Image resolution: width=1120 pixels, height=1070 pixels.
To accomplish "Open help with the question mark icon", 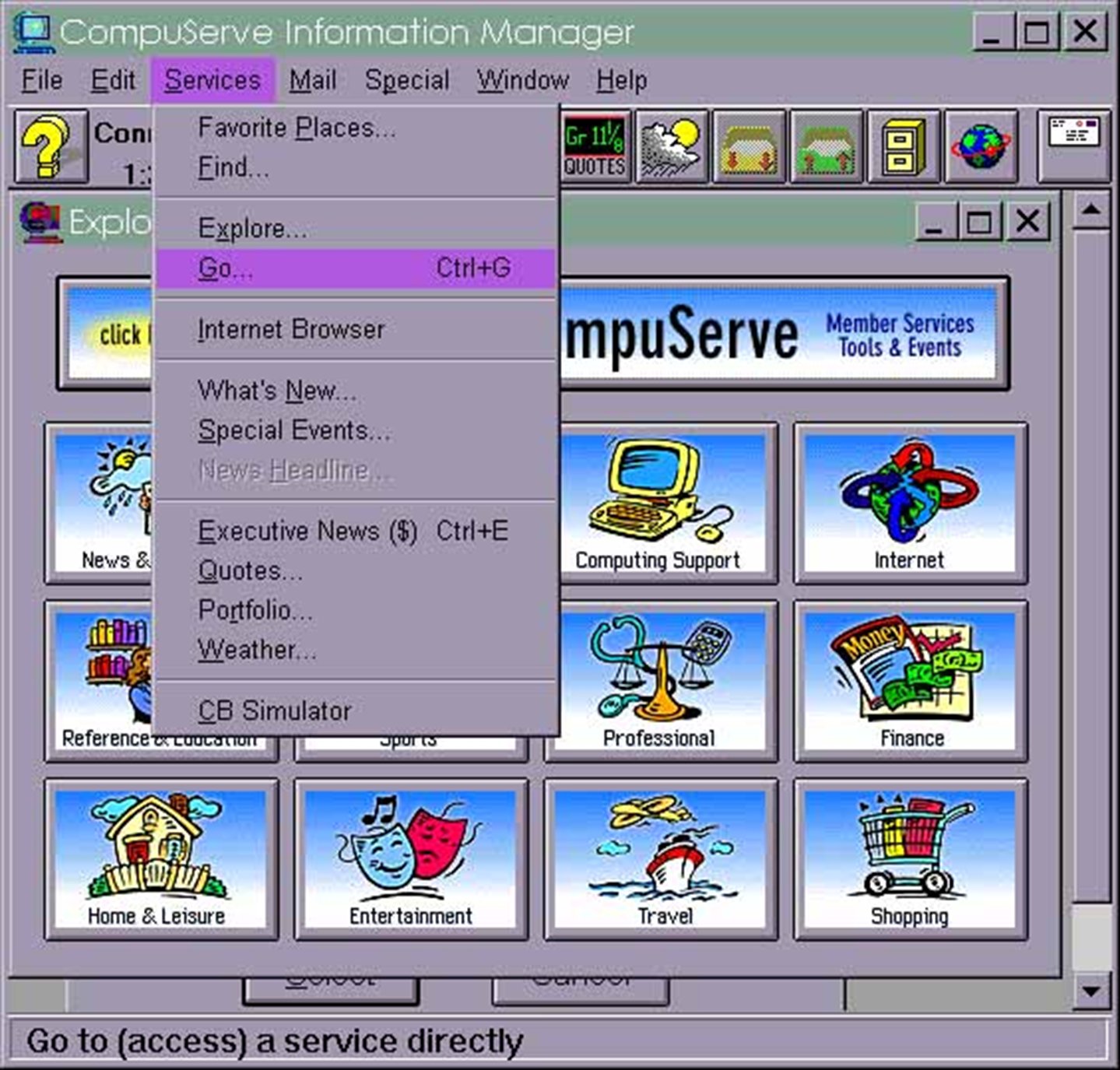I will pyautogui.click(x=48, y=146).
